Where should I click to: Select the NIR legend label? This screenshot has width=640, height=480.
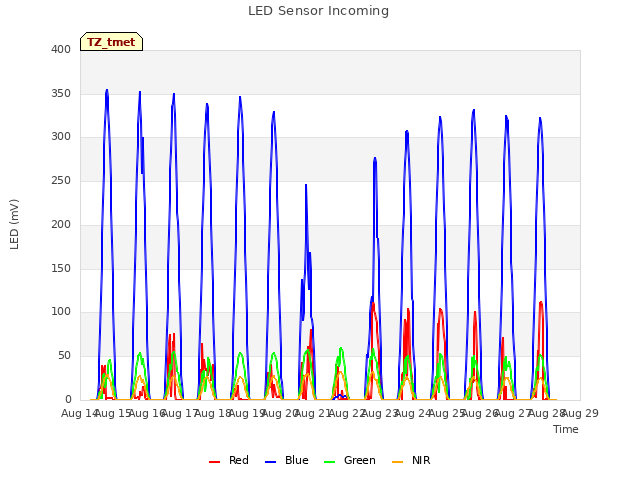[421, 460]
